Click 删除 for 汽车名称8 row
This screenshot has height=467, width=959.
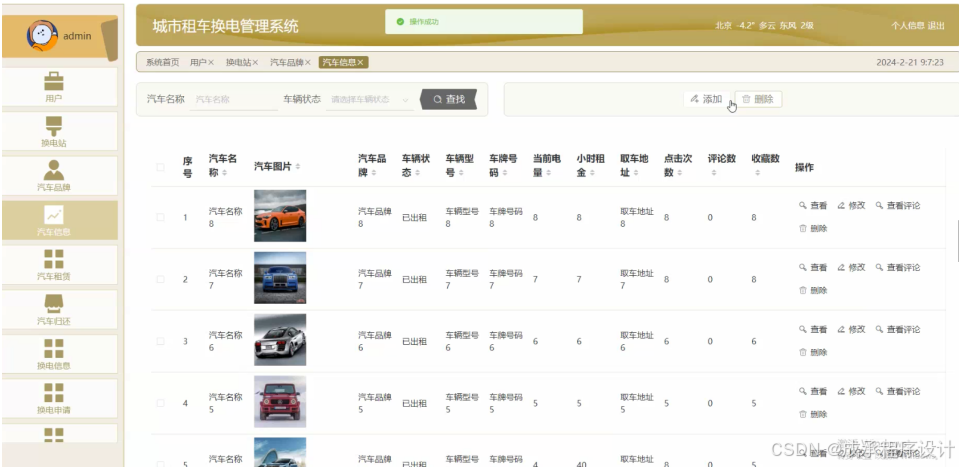[813, 229]
